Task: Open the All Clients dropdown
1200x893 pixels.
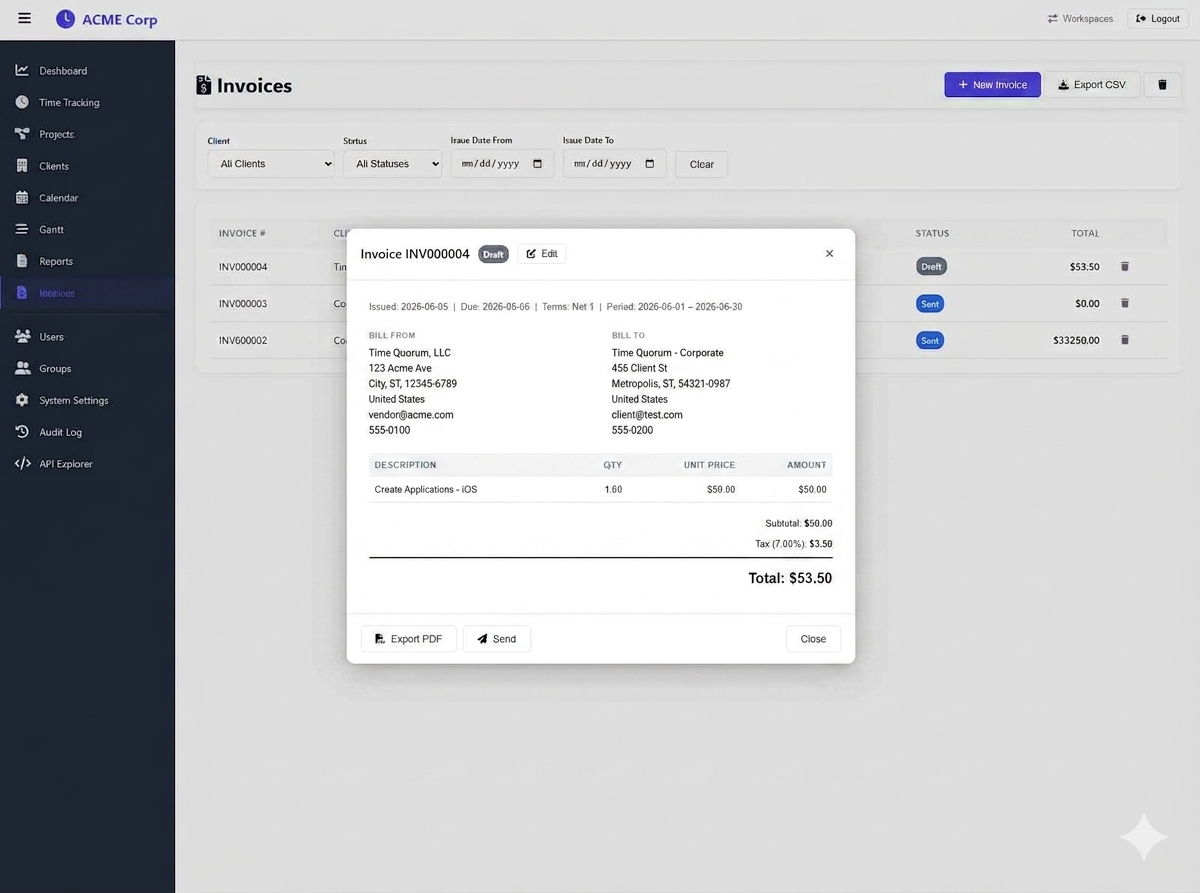Action: point(271,164)
